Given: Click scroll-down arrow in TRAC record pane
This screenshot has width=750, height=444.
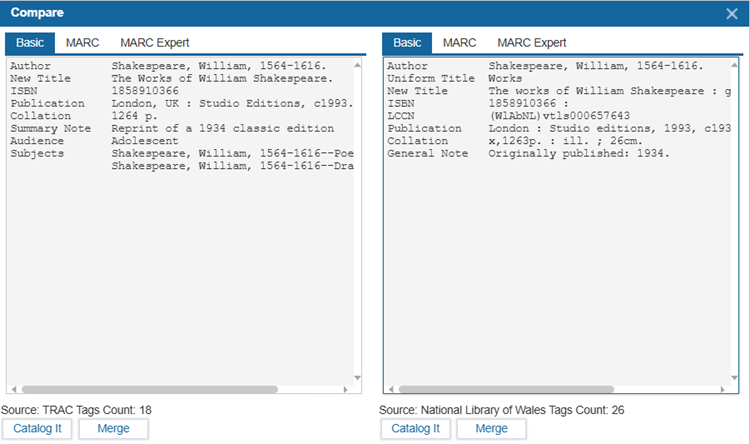Looking at the screenshot, I should coord(357,378).
